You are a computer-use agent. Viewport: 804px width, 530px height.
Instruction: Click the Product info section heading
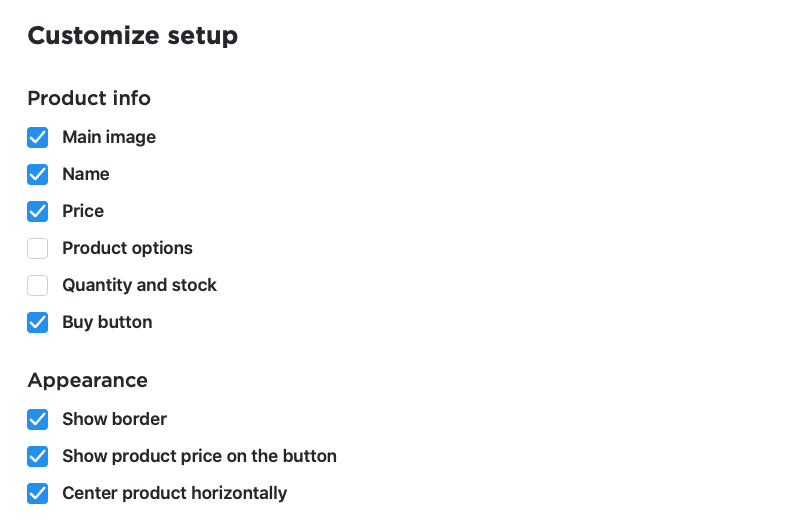click(89, 98)
